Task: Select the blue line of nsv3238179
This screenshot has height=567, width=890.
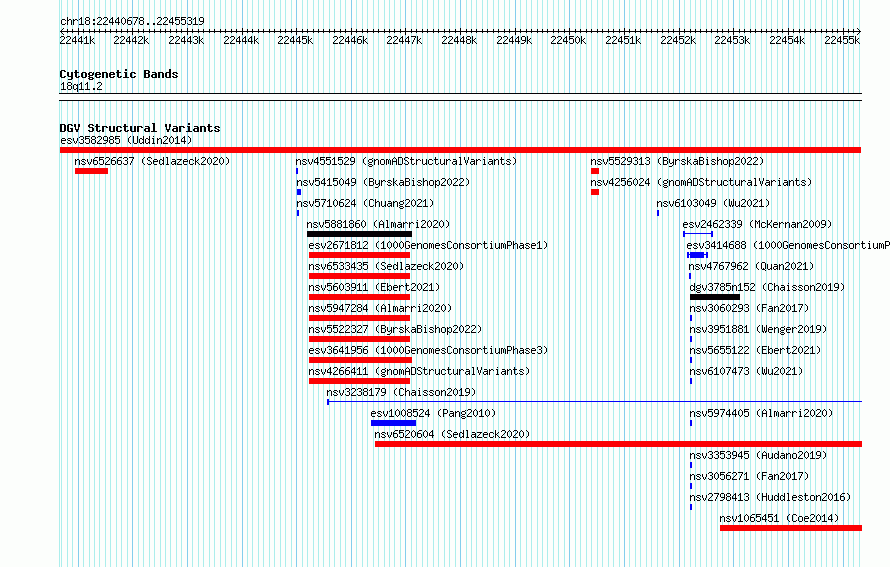Action: pos(594,402)
